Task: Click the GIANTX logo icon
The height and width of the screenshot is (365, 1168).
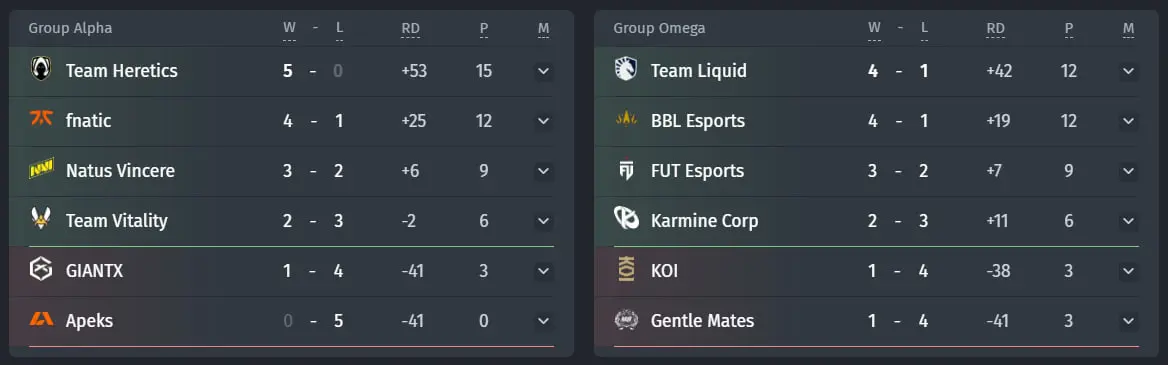Action: pos(41,270)
